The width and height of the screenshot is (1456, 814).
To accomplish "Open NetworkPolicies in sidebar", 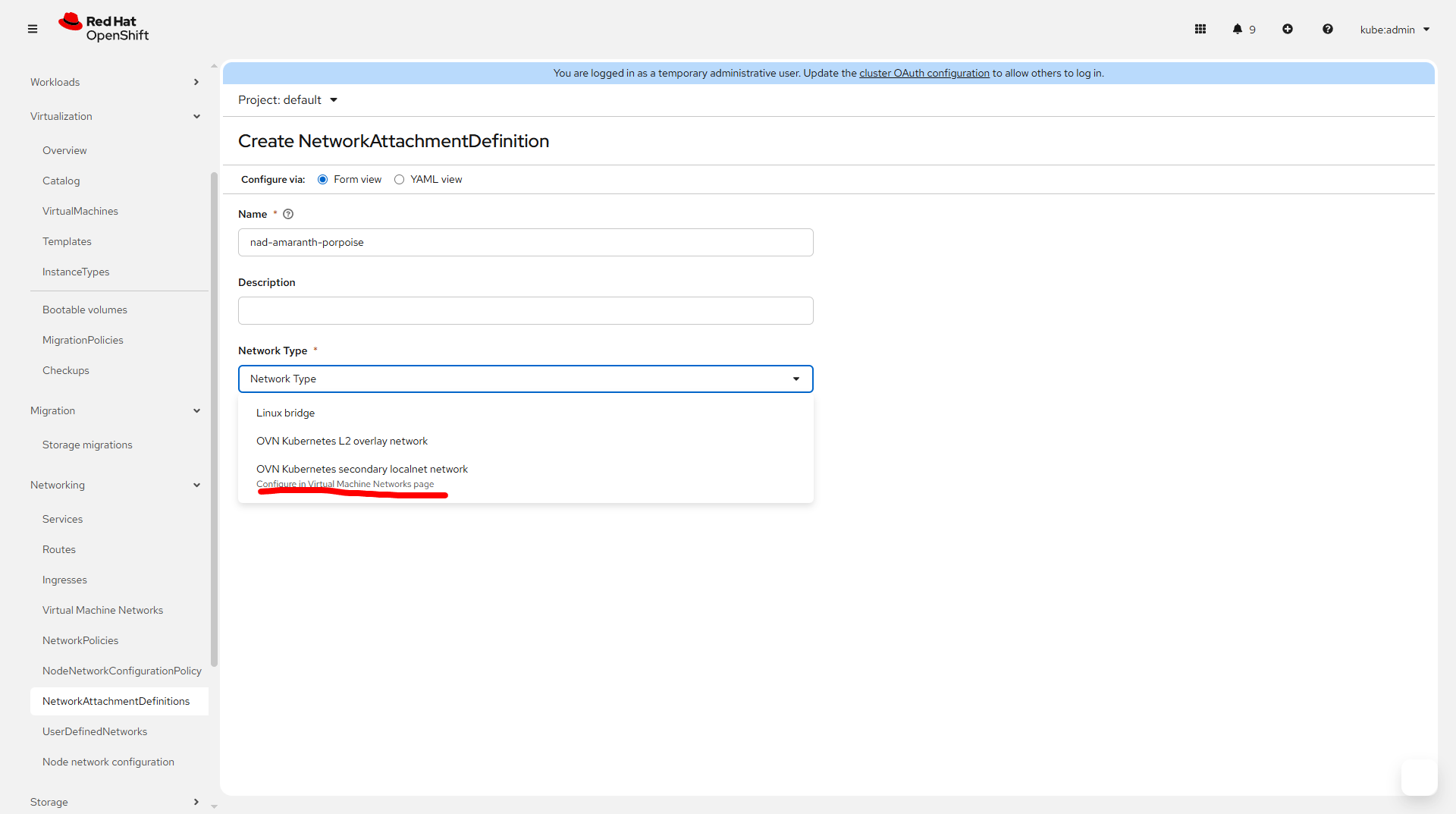I will pyautogui.click(x=80, y=640).
